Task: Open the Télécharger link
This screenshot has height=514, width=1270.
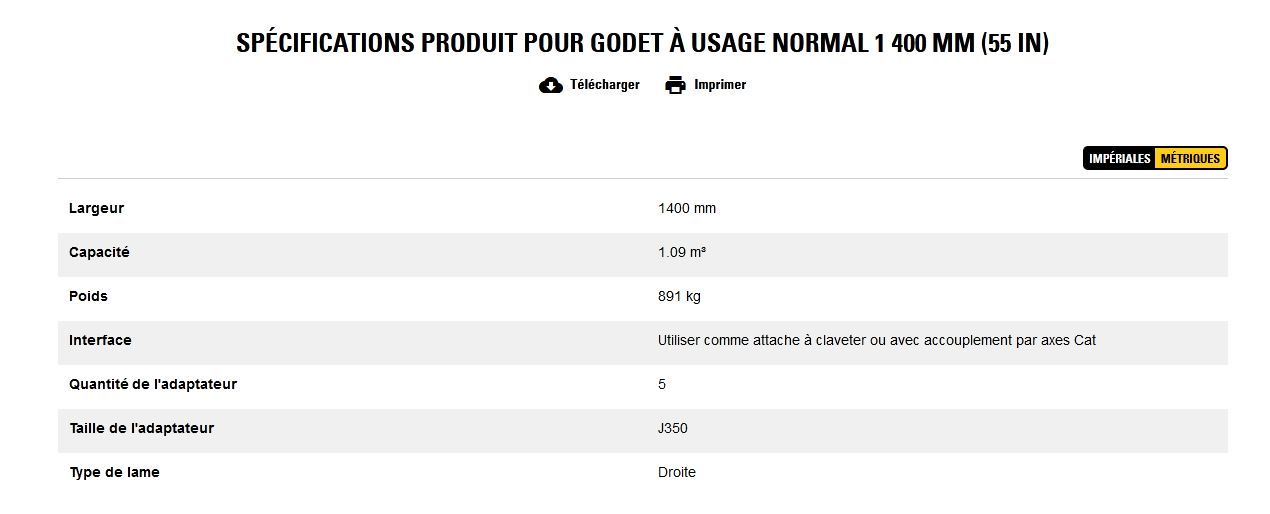Action: (604, 85)
